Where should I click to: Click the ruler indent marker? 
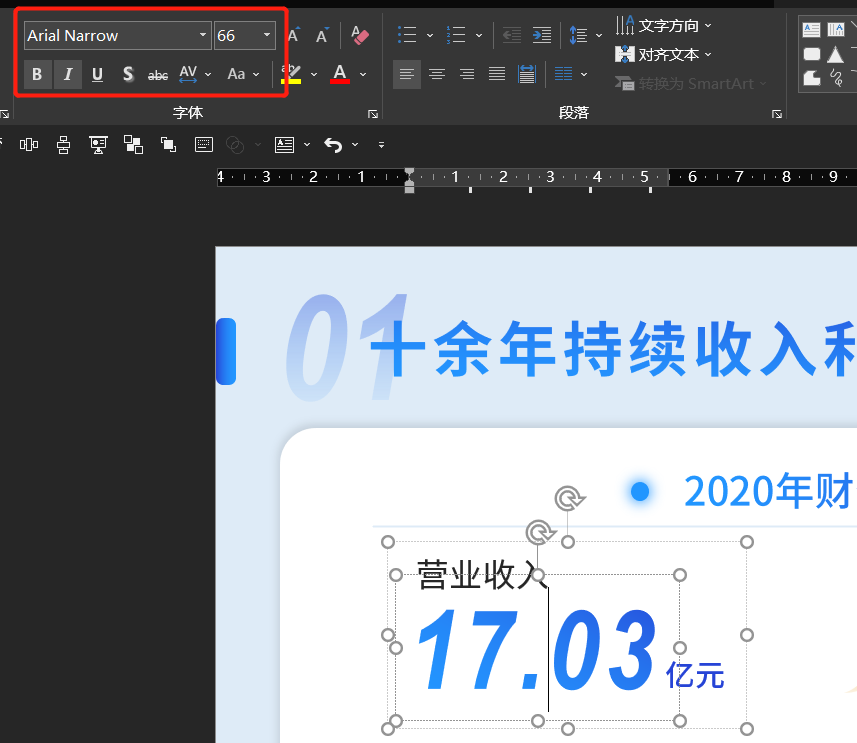coord(409,180)
